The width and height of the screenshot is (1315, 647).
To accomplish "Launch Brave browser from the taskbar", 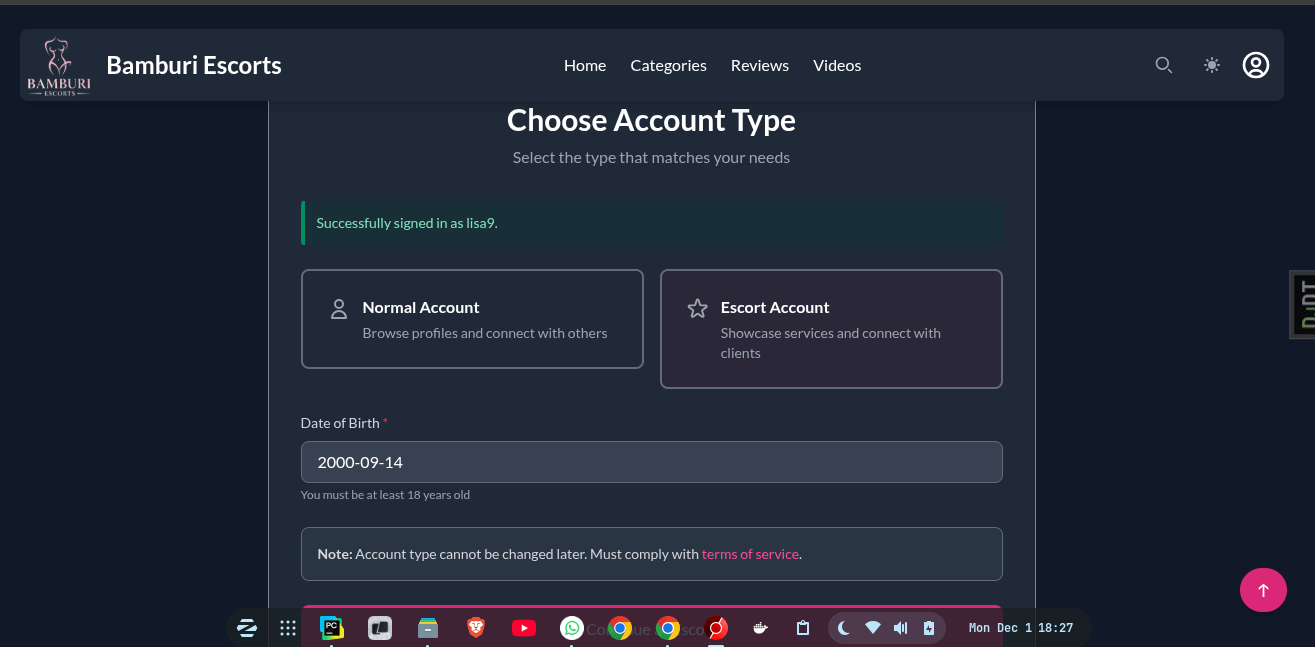I will (476, 628).
